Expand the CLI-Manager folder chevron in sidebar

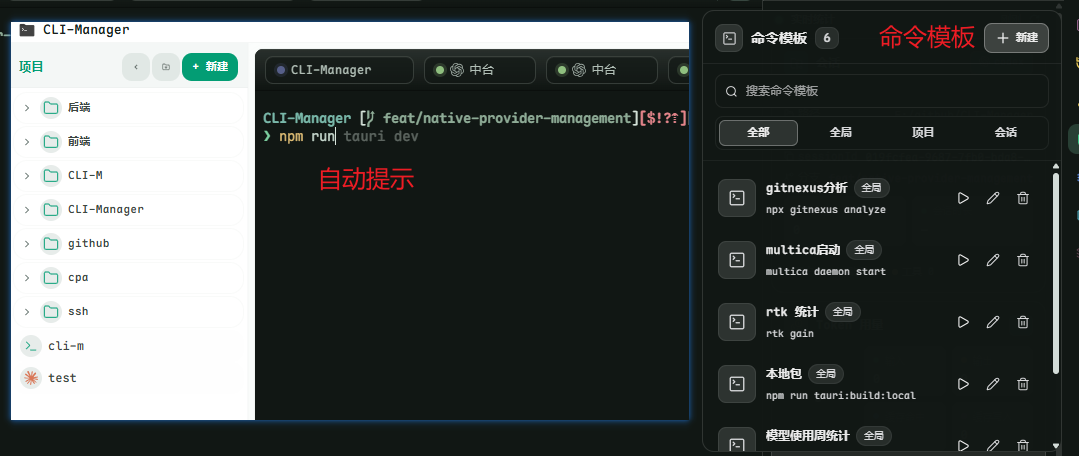tap(27, 210)
